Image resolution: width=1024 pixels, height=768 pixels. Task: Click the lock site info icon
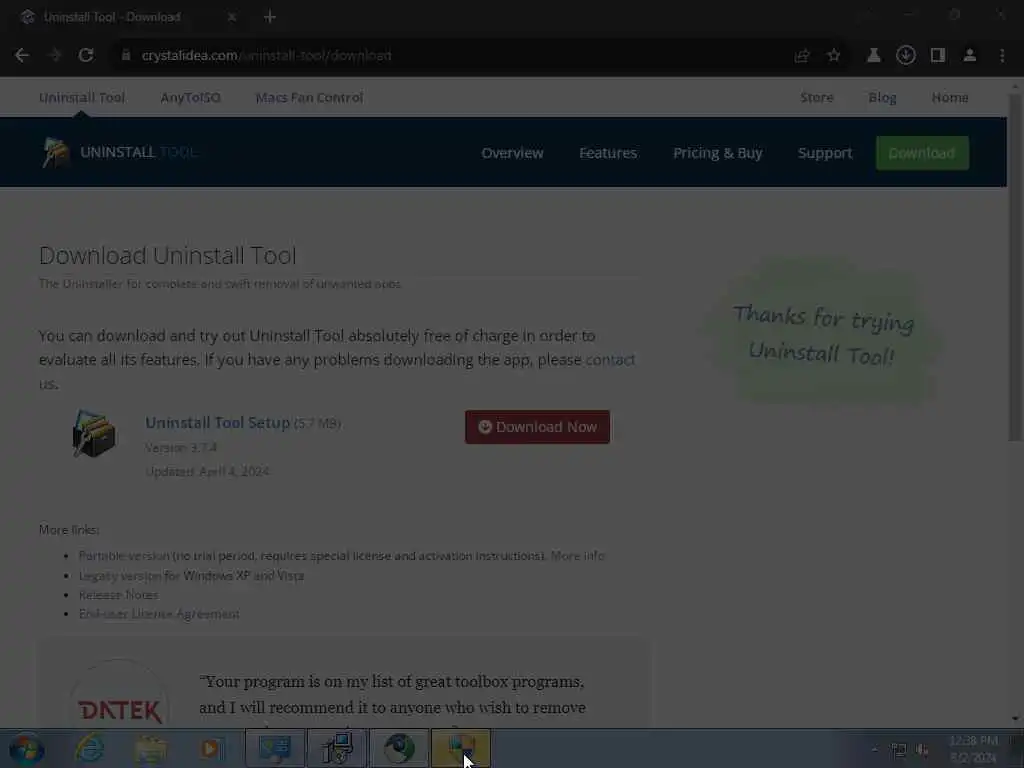tap(126, 56)
